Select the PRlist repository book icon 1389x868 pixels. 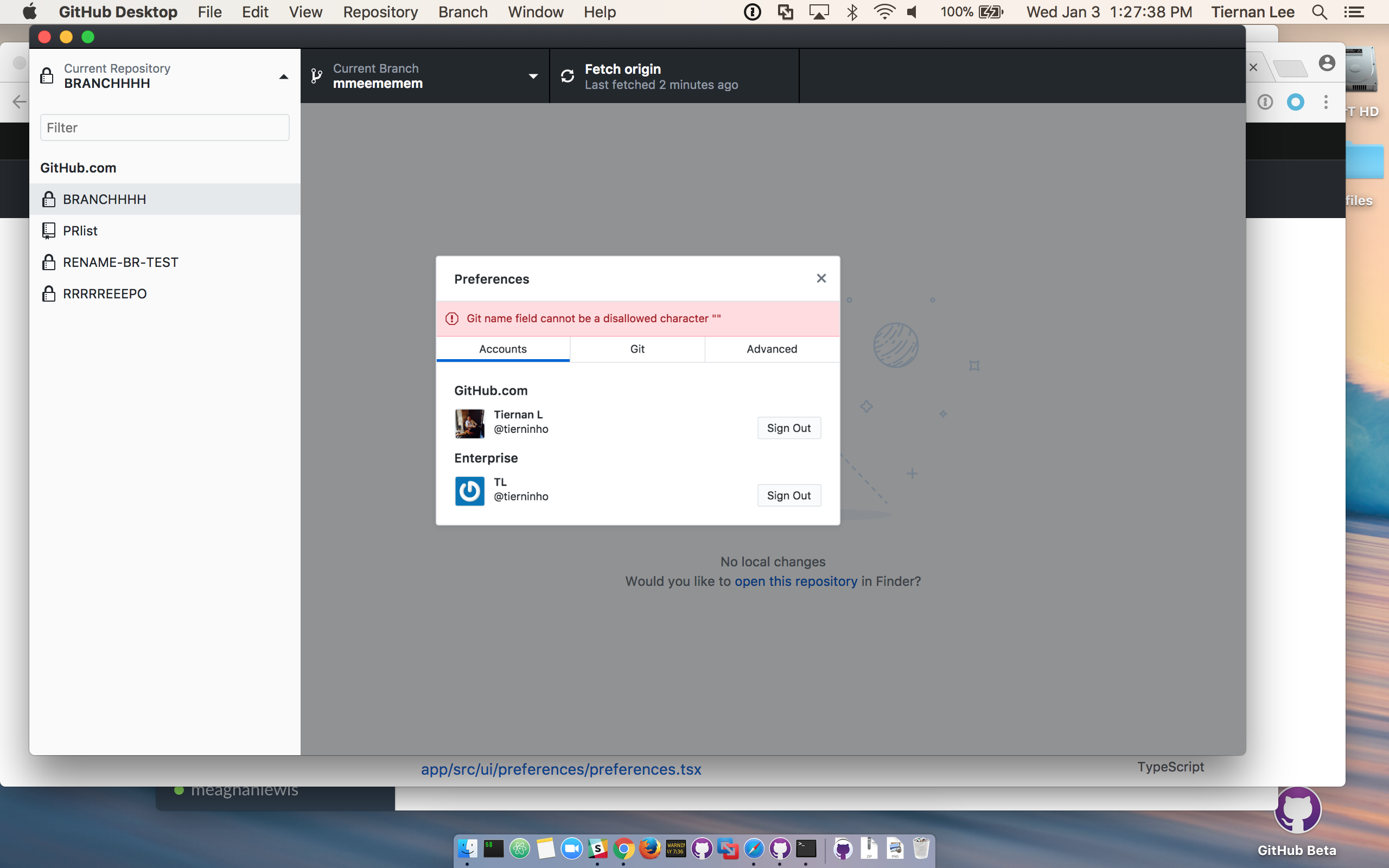[x=49, y=230]
